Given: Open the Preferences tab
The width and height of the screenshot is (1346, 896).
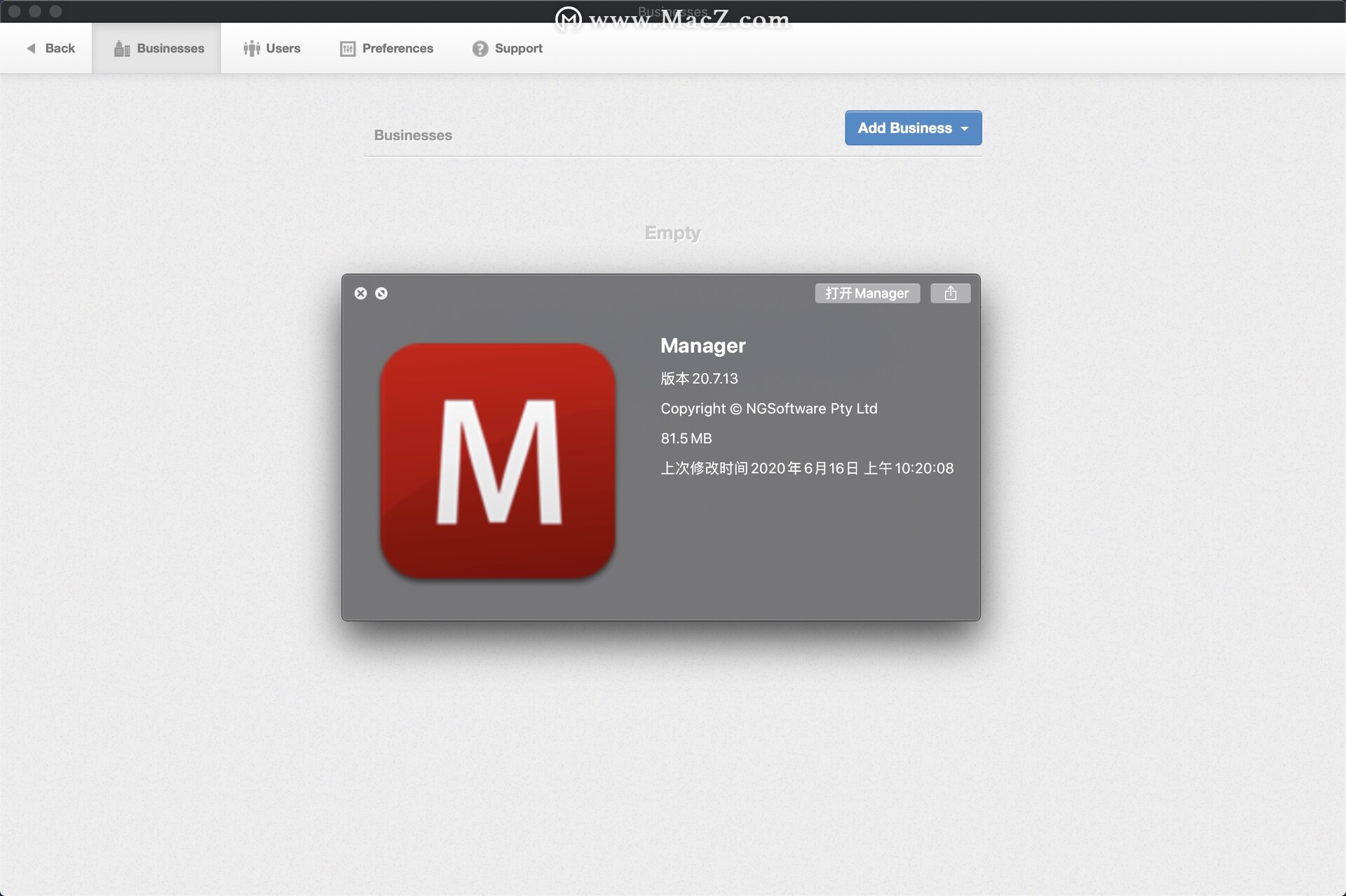Looking at the screenshot, I should click(386, 48).
